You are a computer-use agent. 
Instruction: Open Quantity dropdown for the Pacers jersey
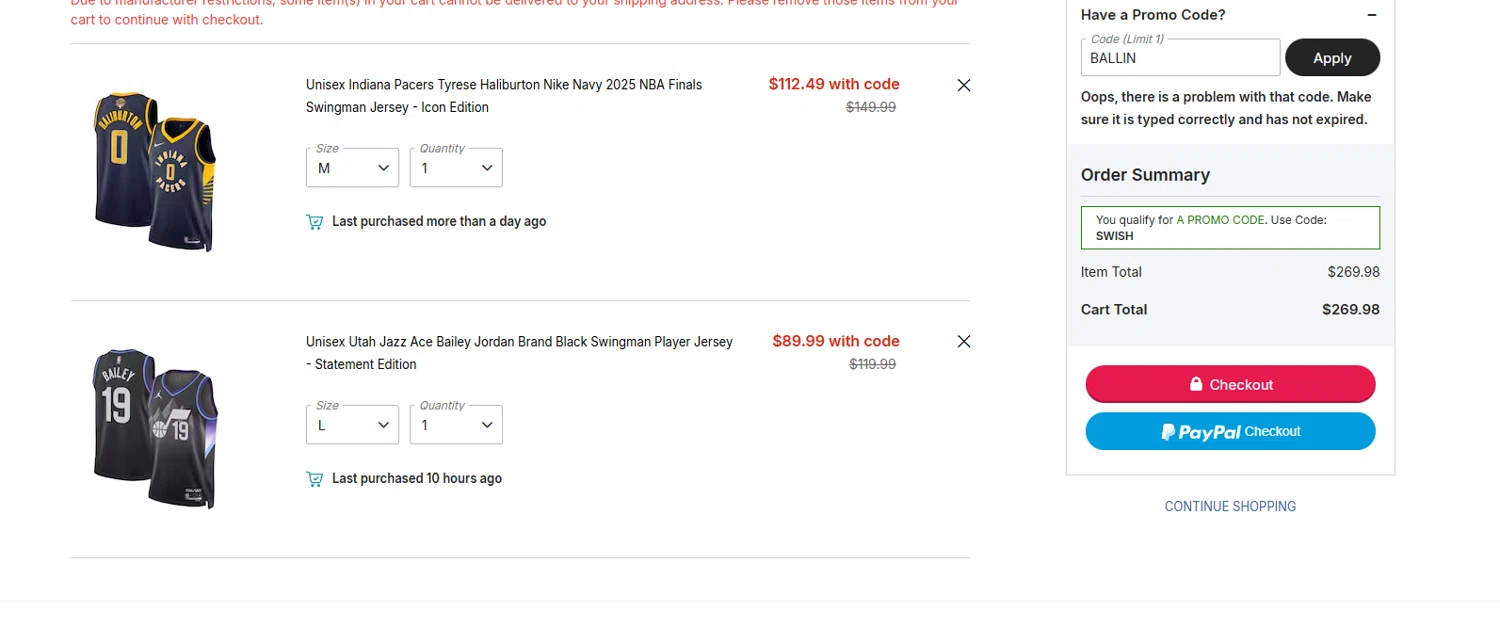(x=456, y=168)
